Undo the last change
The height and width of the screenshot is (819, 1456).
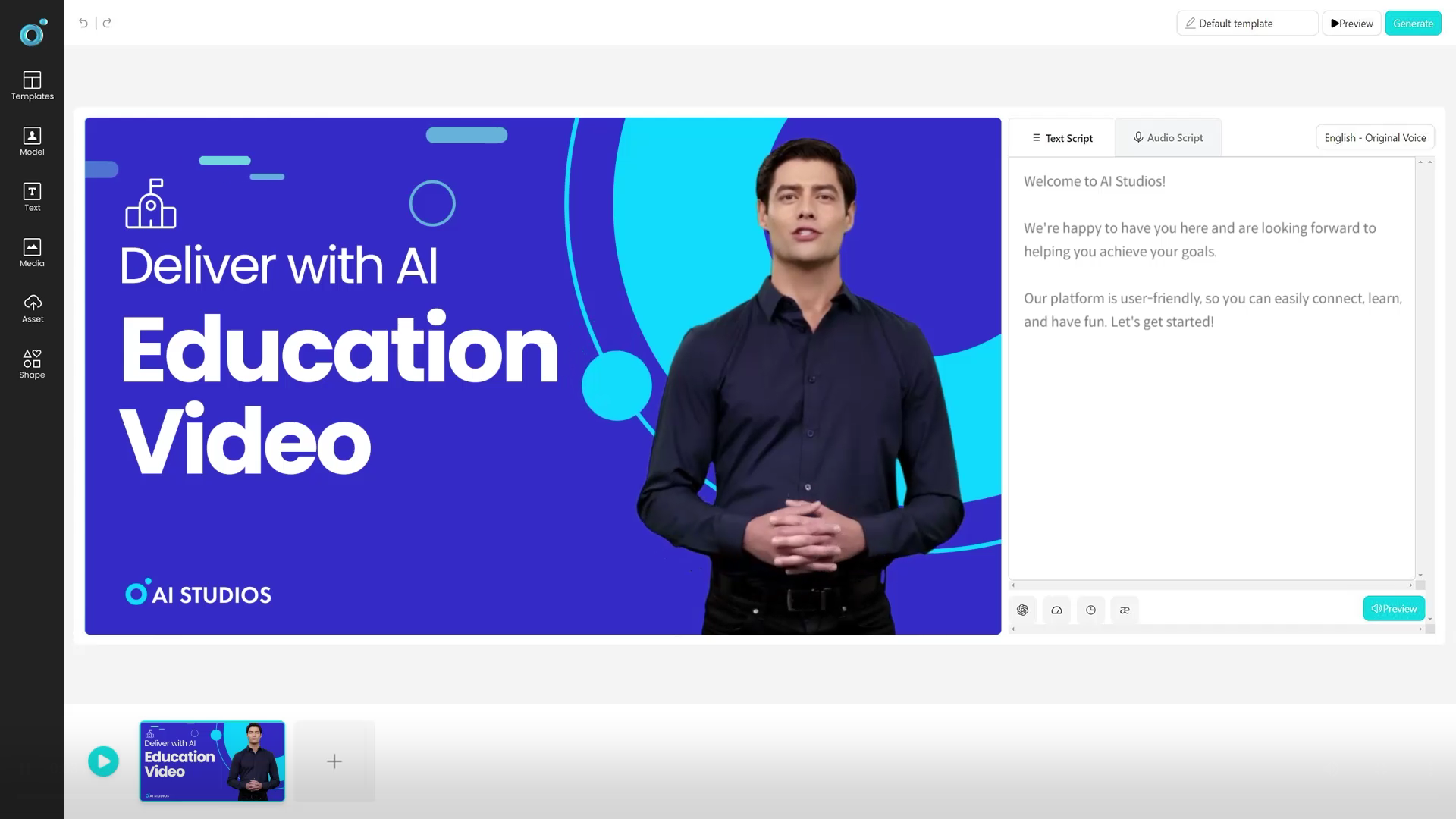(x=83, y=23)
